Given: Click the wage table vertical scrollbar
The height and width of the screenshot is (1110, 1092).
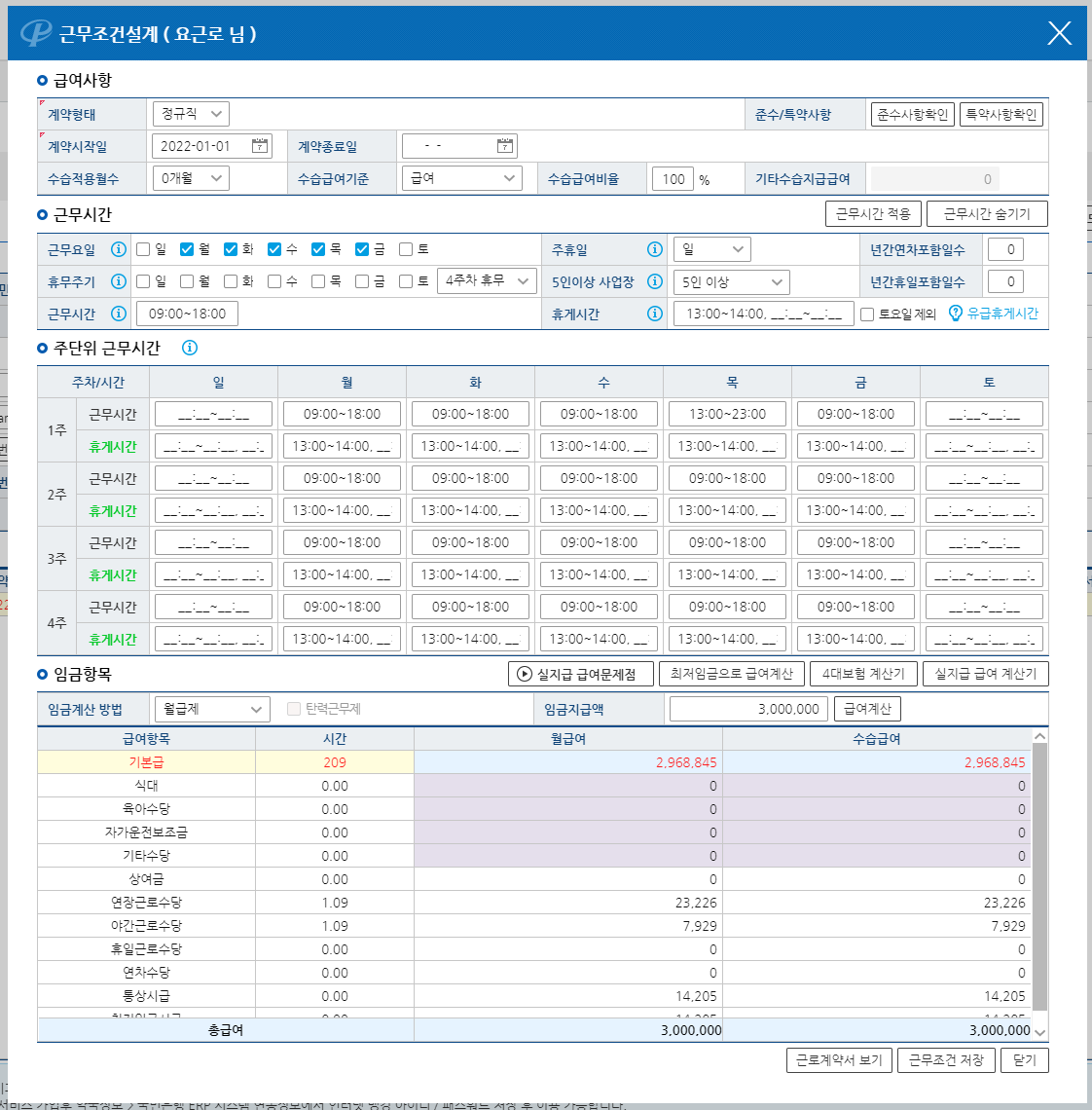Looking at the screenshot, I should (x=1039, y=876).
